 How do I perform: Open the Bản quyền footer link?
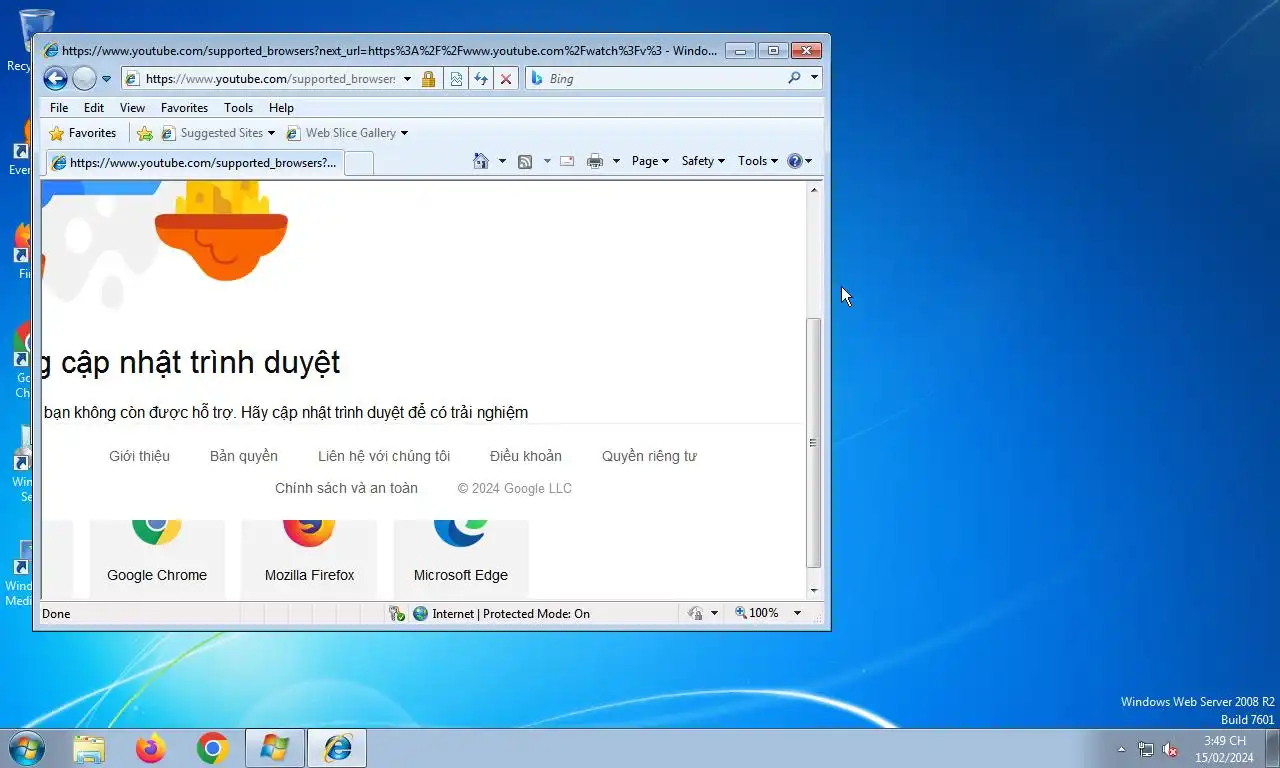[244, 456]
